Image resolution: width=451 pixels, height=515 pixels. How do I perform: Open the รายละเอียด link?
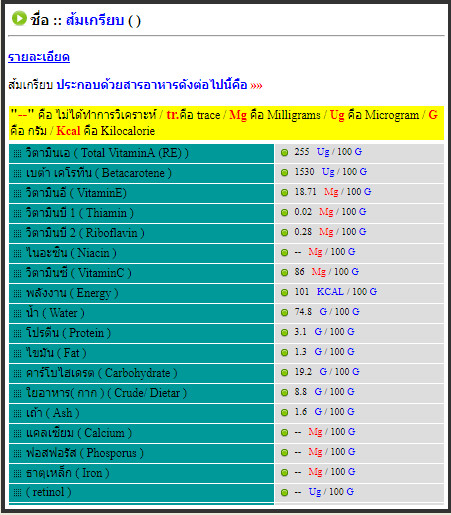tap(39, 57)
